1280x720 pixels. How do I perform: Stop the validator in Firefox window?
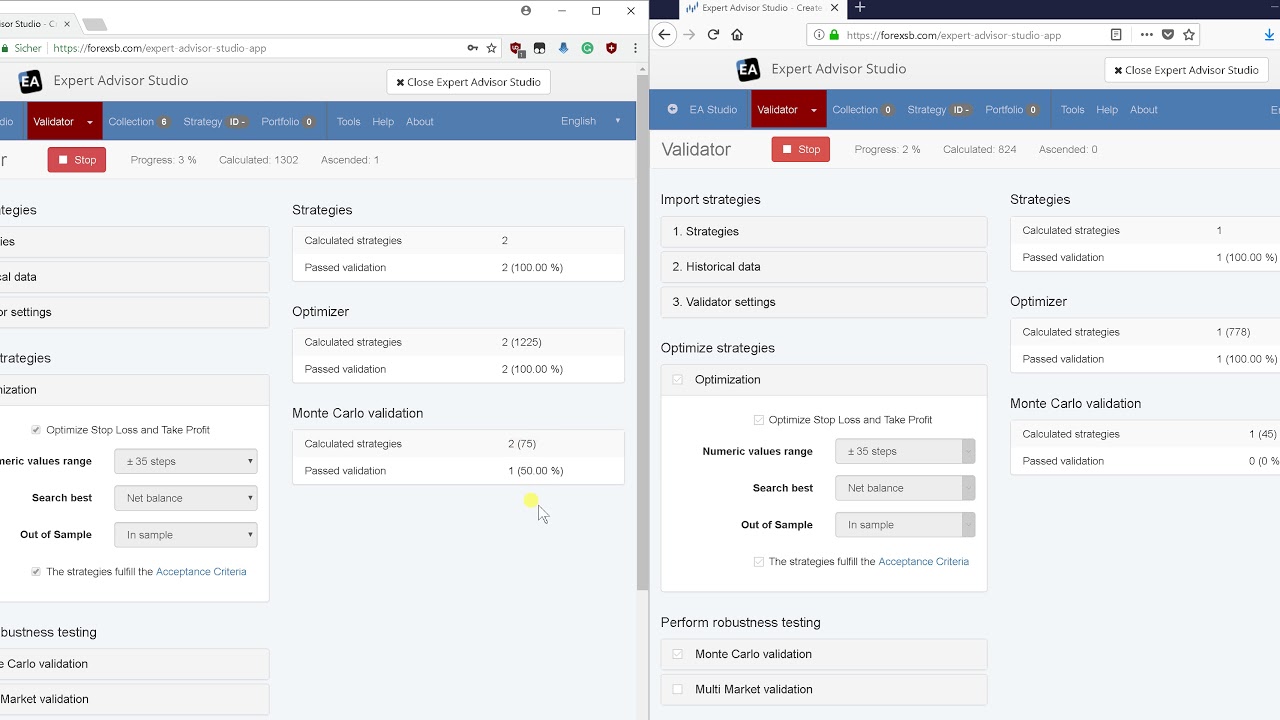pos(801,149)
